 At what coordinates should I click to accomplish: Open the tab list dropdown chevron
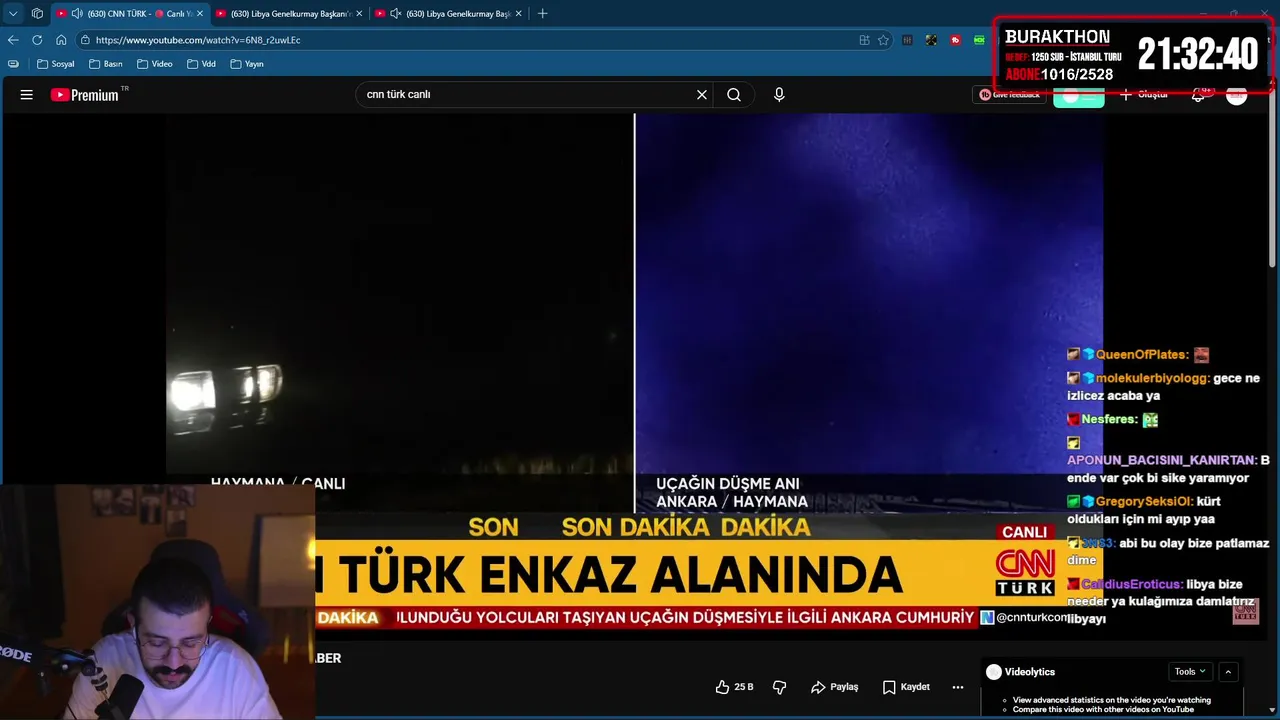pyautogui.click(x=13, y=14)
